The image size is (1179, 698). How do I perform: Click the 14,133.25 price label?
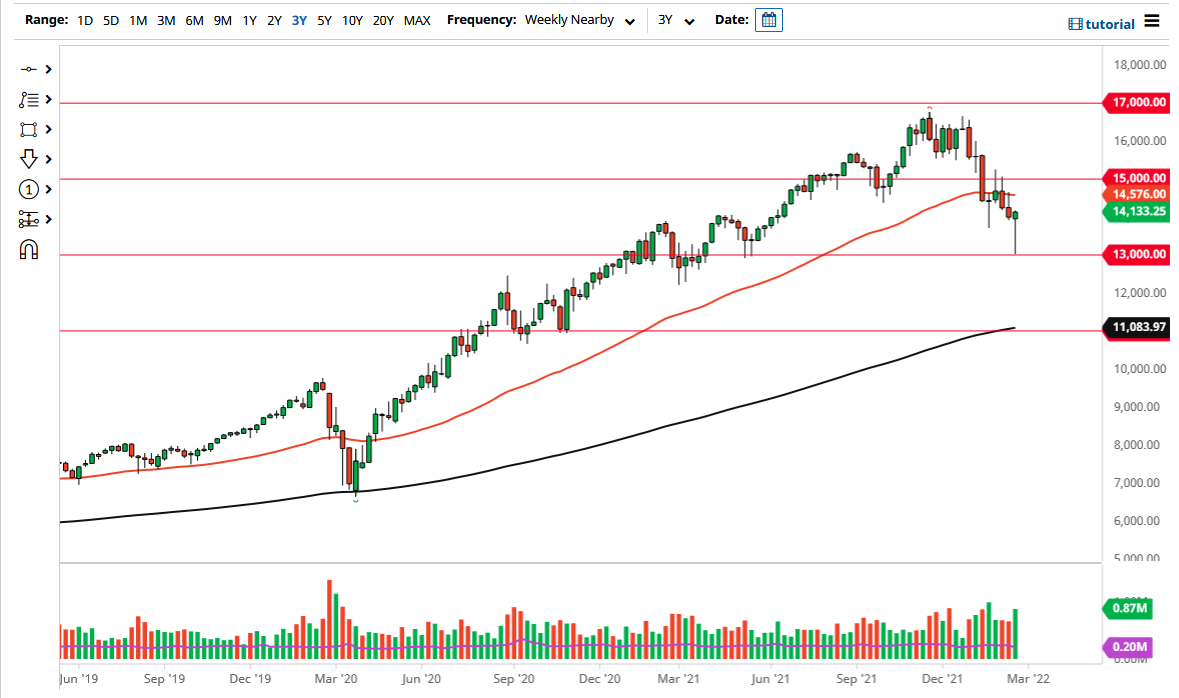[x=1138, y=211]
